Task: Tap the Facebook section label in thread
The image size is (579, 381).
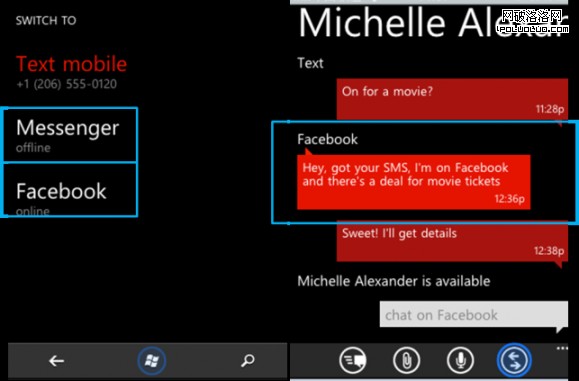Action: click(328, 139)
